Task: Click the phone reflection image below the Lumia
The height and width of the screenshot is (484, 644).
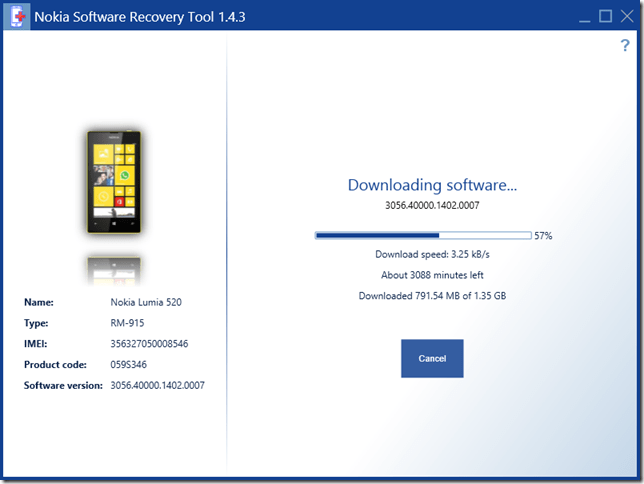Action: pos(113,267)
